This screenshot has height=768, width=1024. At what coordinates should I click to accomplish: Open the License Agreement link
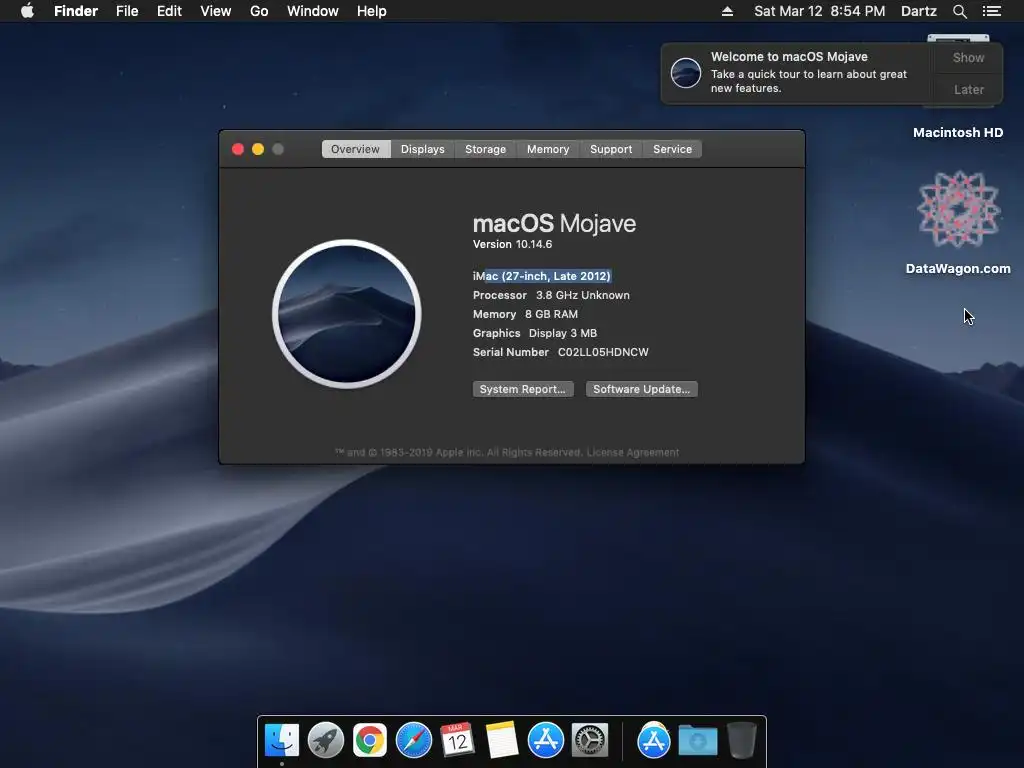tap(633, 453)
